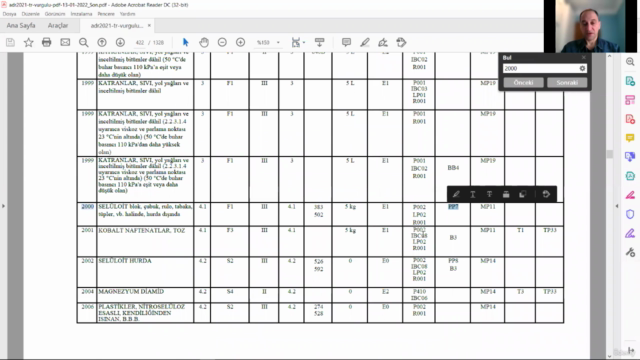Viewport: 640px width, 360px height.
Task: Open the sign document tool
Action: point(383,42)
